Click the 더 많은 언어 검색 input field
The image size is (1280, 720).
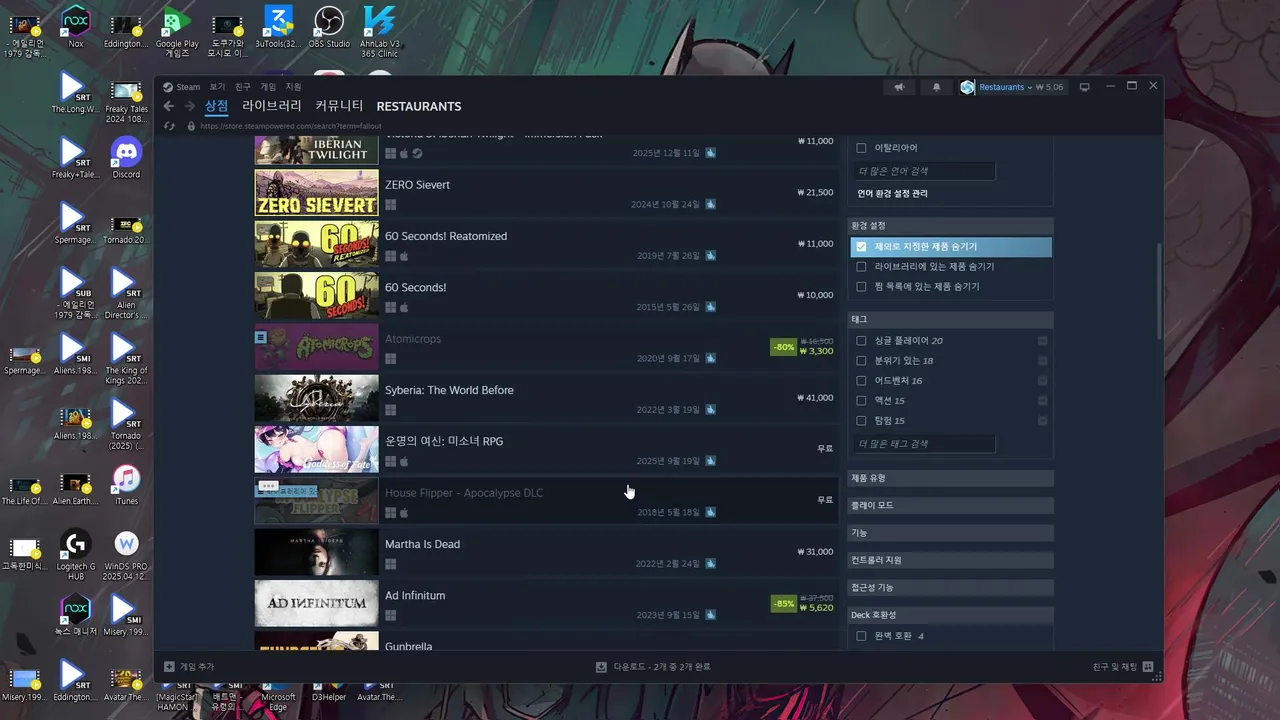click(x=925, y=171)
